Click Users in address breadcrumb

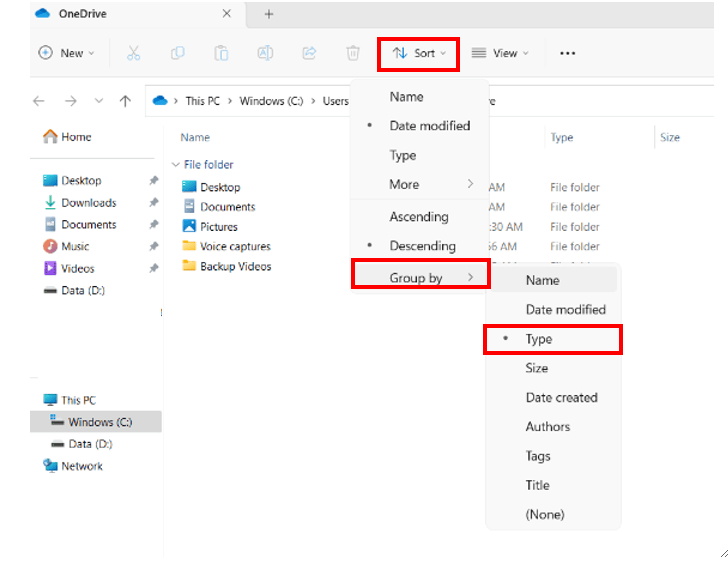335,101
